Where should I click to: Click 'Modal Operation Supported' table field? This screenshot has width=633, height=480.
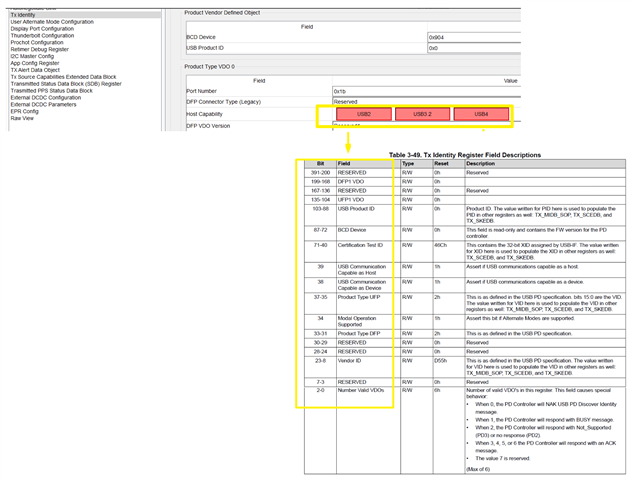pos(357,321)
